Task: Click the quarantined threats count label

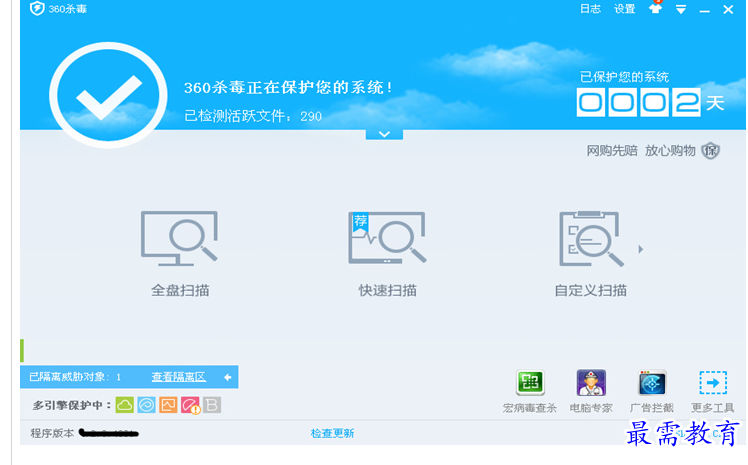Action: pos(75,377)
